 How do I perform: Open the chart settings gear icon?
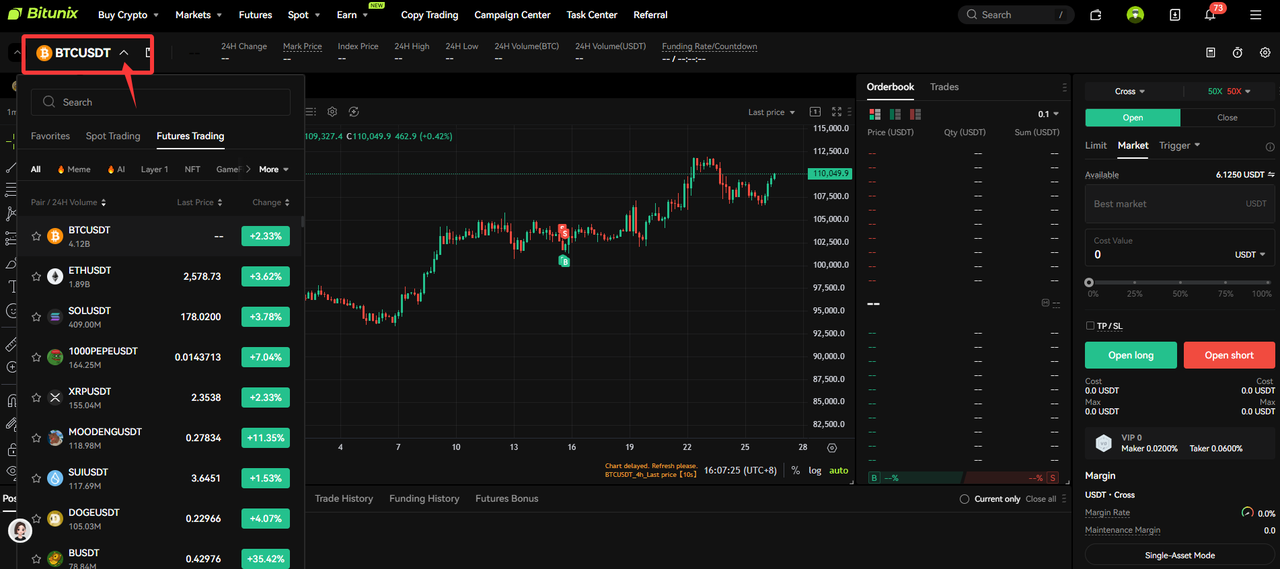(x=333, y=112)
